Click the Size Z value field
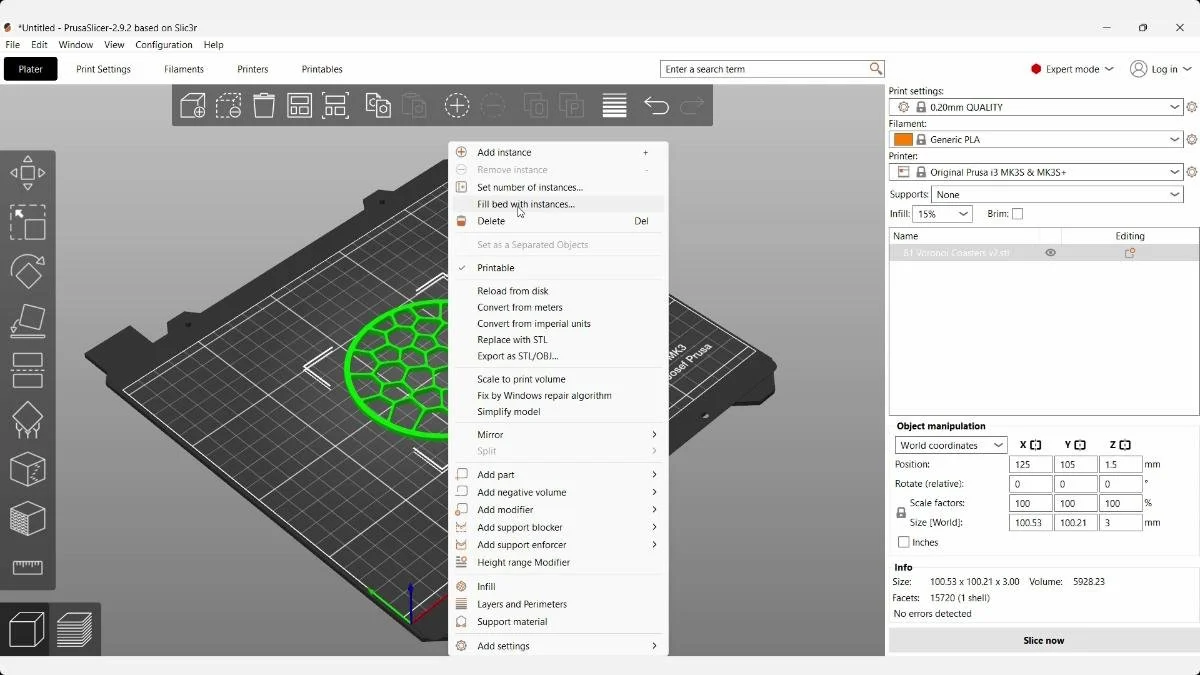This screenshot has width=1200, height=675. click(1121, 523)
